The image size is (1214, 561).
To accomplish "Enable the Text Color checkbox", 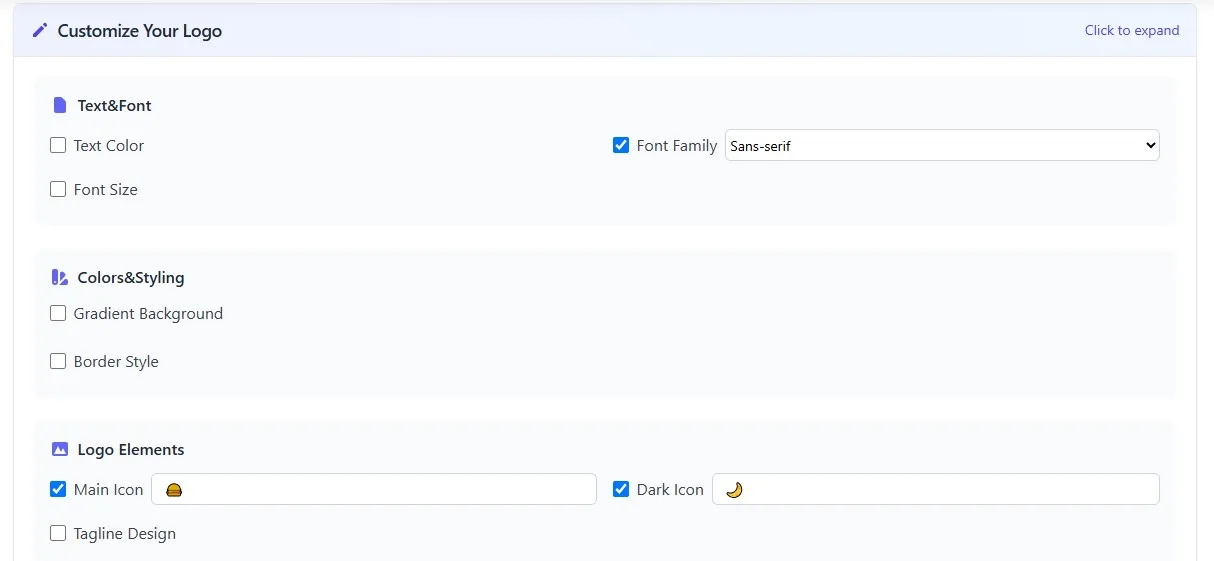I will coord(58,145).
